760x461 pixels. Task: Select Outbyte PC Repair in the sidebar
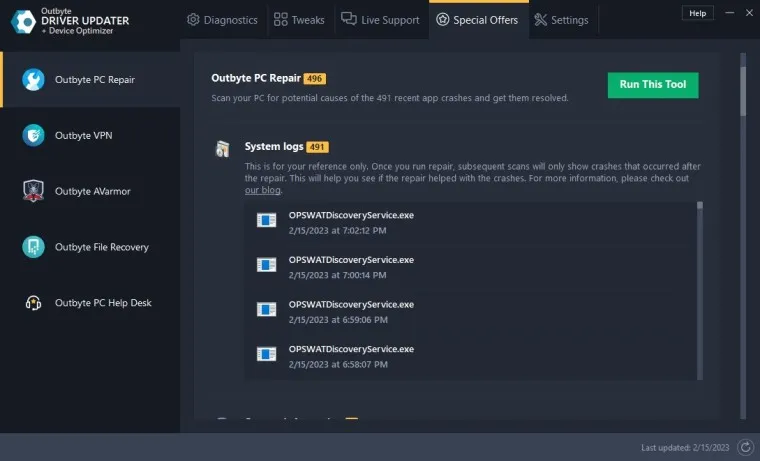click(91, 79)
